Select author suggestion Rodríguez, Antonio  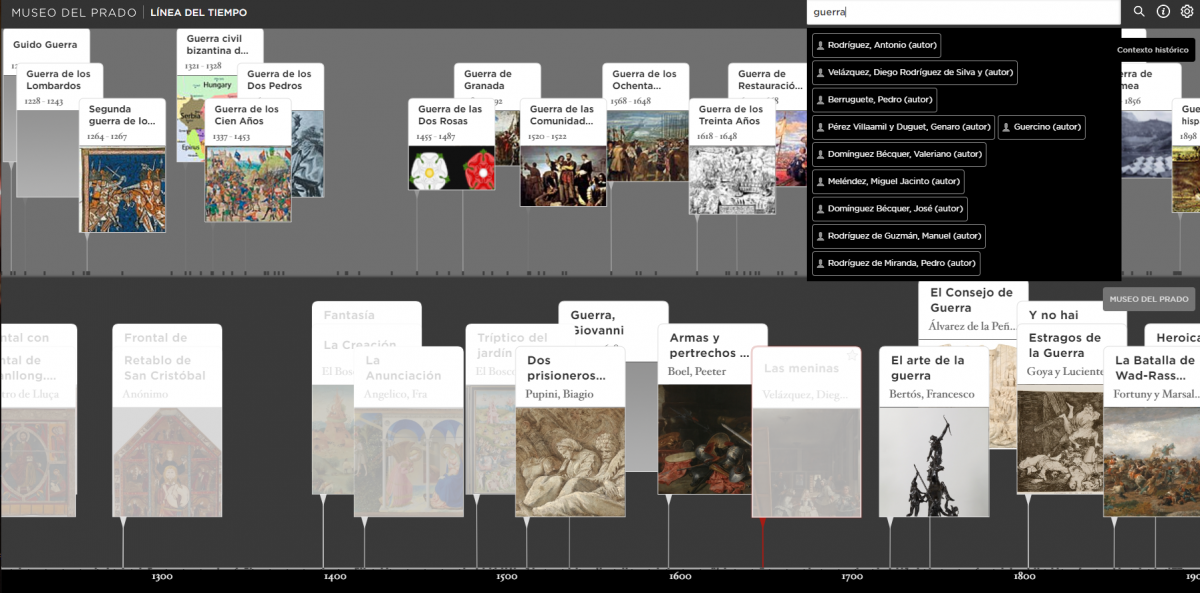point(876,45)
